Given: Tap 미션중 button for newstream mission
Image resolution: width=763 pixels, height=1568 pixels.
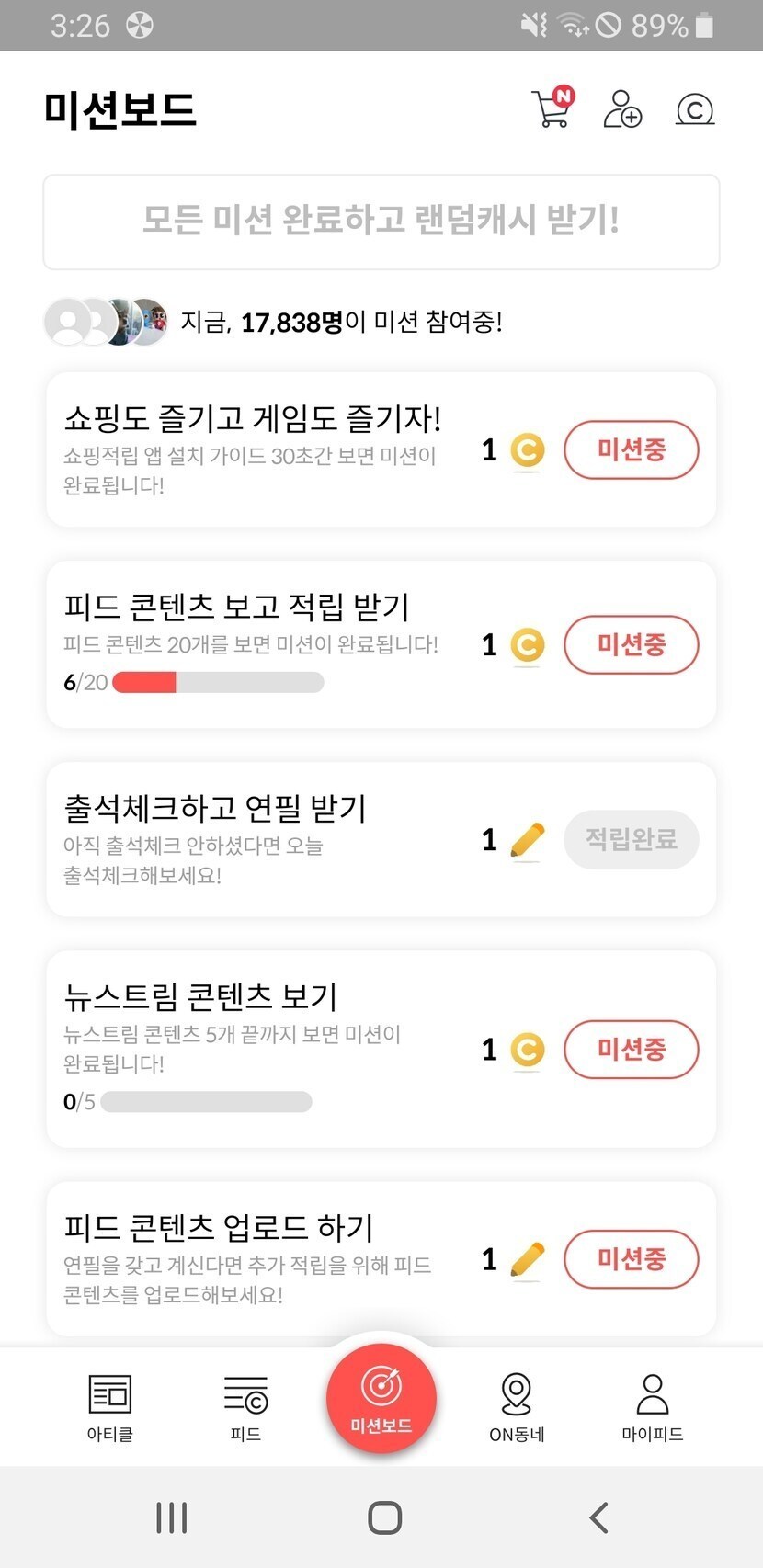Looking at the screenshot, I should point(631,1049).
